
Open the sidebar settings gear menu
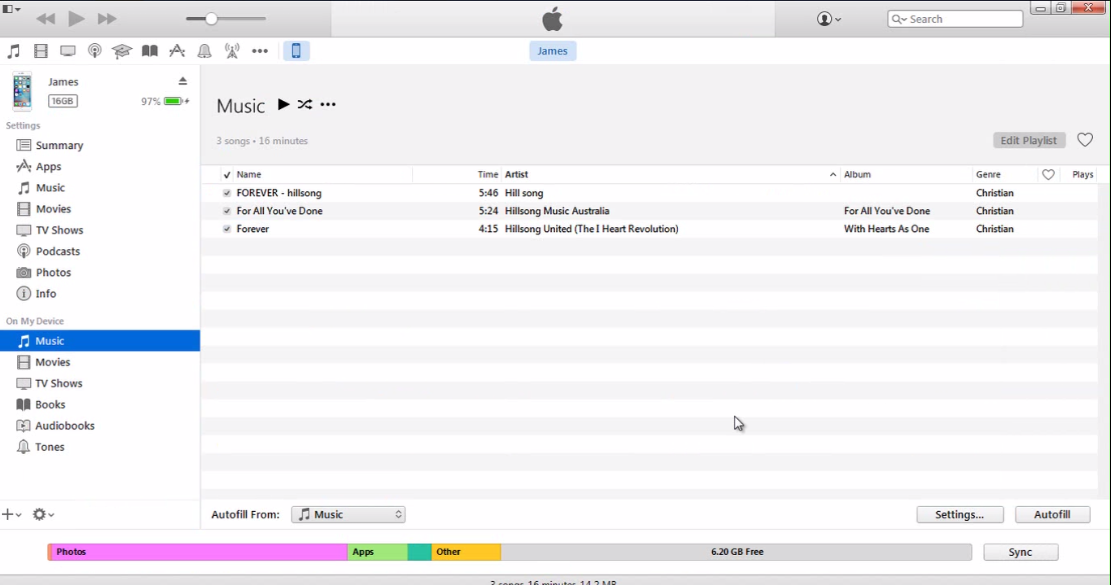[43, 514]
